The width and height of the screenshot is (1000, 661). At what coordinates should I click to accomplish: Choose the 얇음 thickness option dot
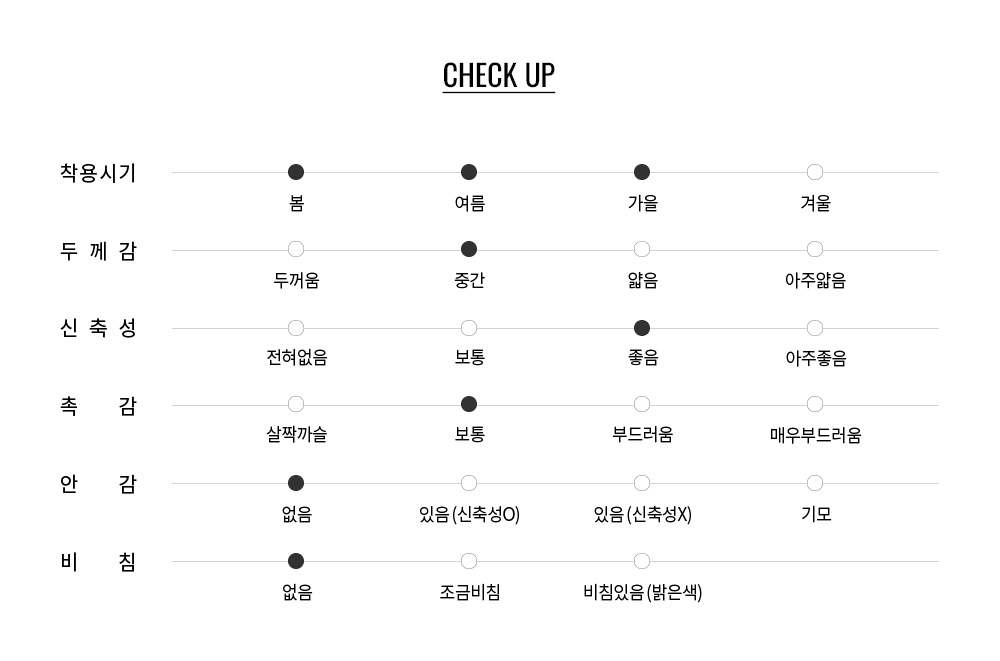642,249
